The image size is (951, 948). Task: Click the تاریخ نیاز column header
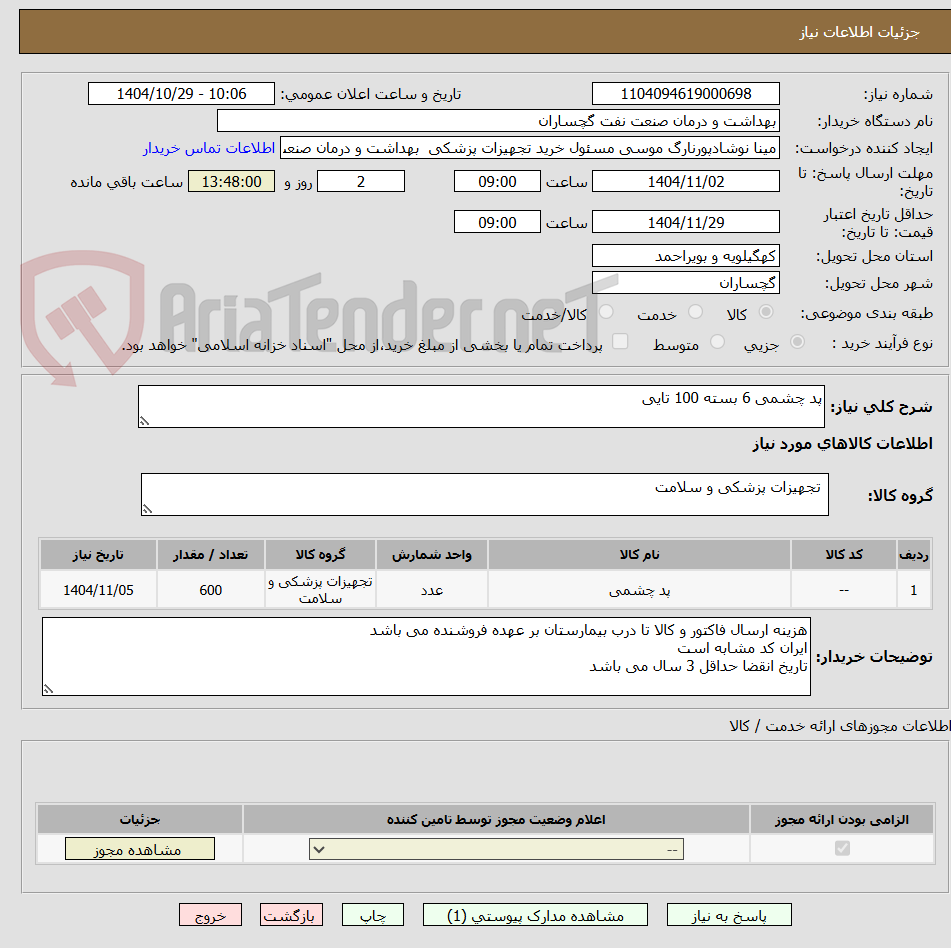[98, 554]
